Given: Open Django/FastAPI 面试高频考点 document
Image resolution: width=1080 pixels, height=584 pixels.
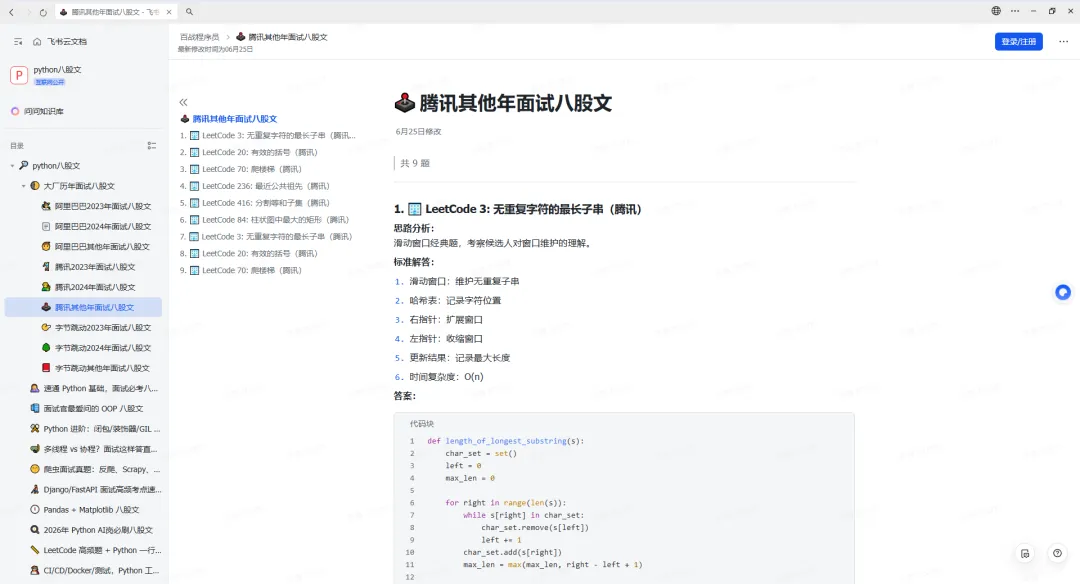Looking at the screenshot, I should [103, 490].
